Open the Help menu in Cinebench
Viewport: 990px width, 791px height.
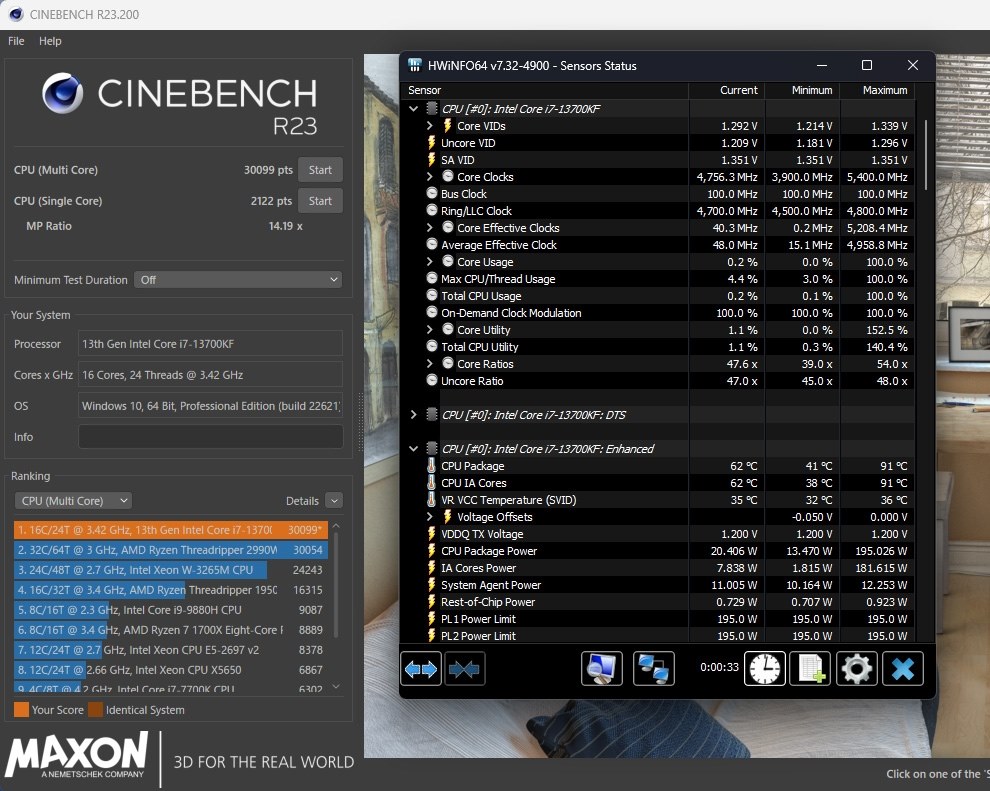50,41
